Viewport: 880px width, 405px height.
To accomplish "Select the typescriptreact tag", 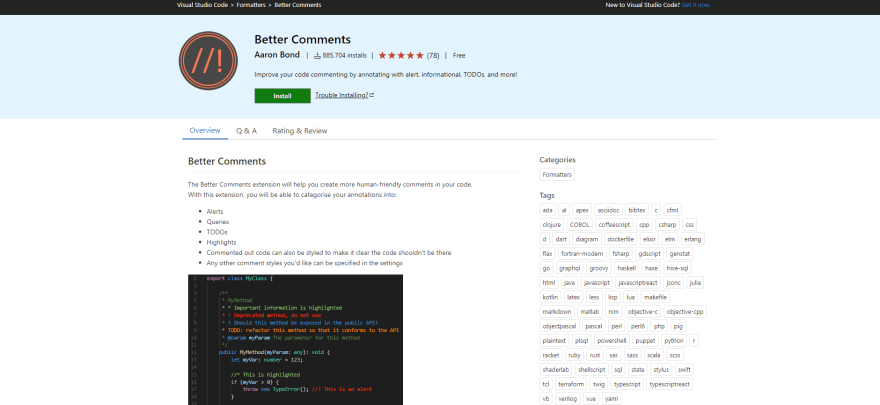I will coord(669,385).
